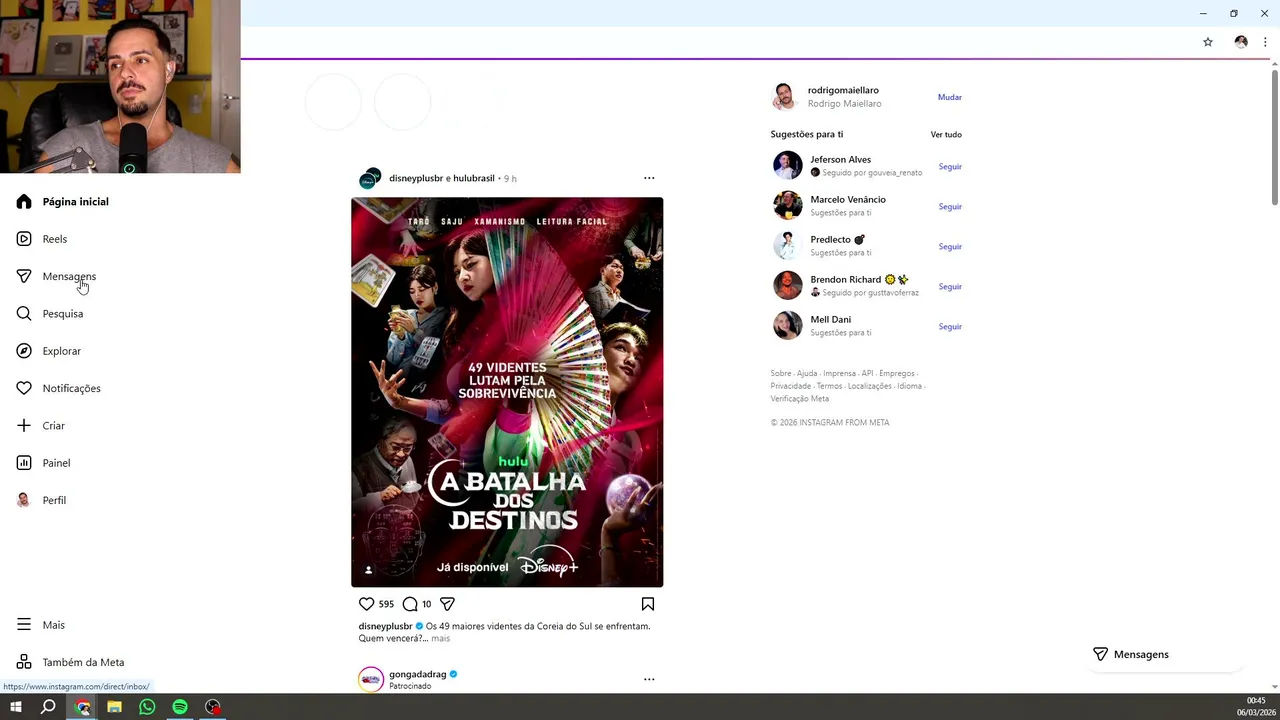This screenshot has height=720, width=1280.
Task: Open Marcelo Venâncio profile picture
Action: (788, 205)
